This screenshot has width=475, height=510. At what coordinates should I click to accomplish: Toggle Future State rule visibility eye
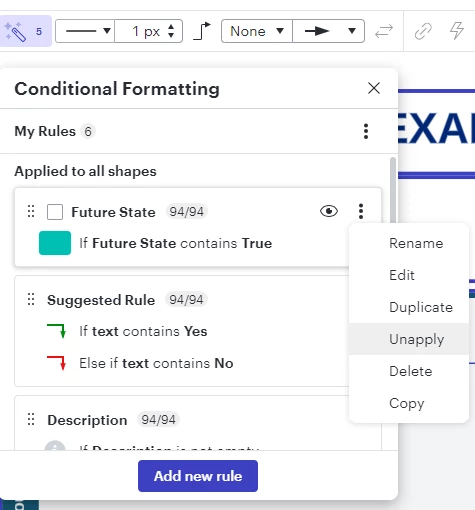pos(329,211)
